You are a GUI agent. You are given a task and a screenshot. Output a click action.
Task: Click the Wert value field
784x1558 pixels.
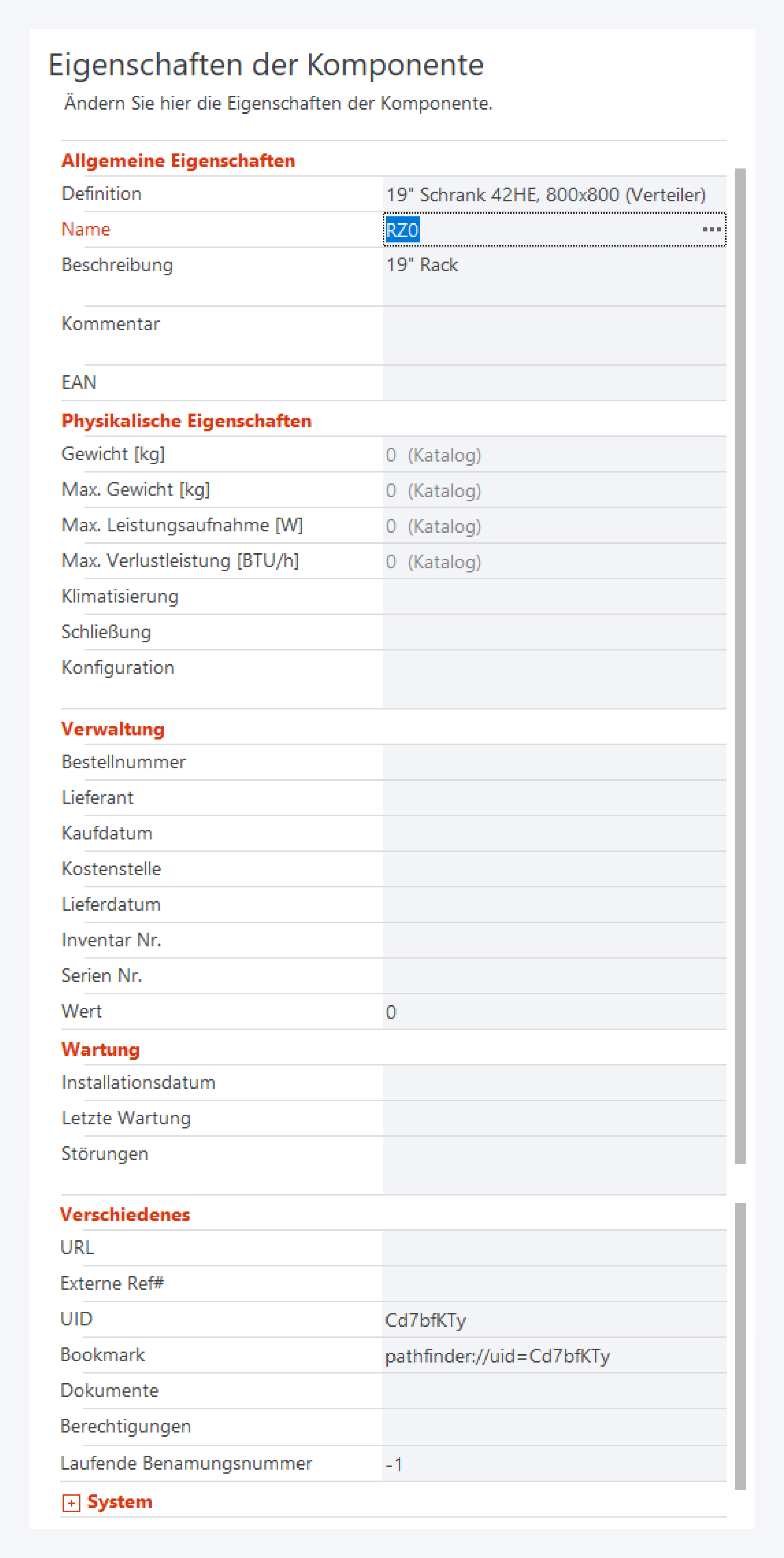coord(554,1012)
